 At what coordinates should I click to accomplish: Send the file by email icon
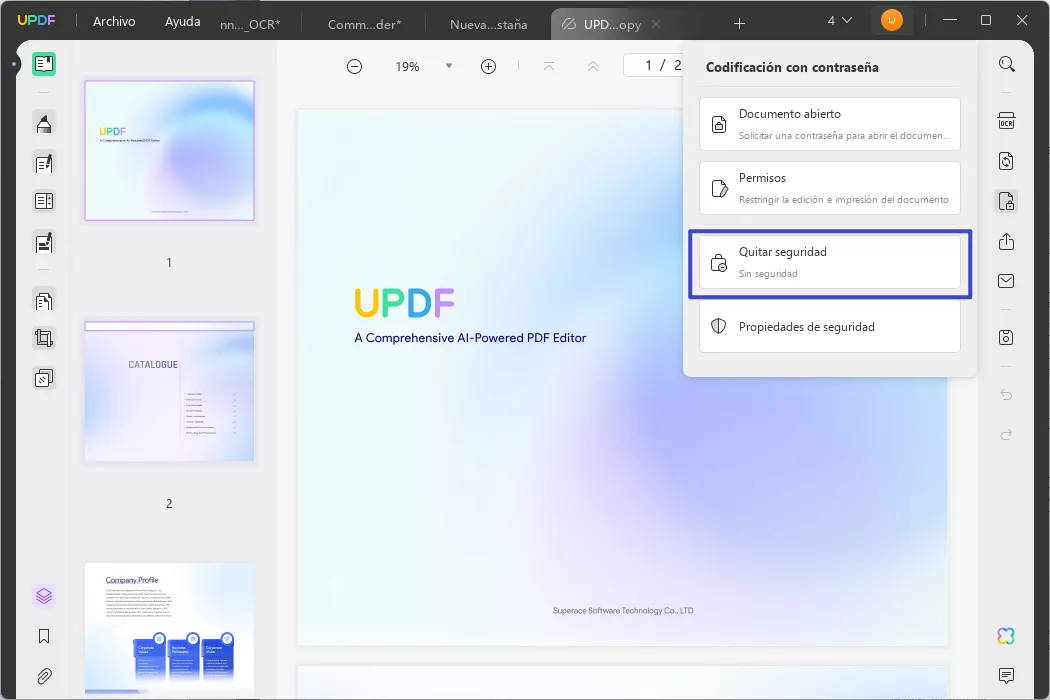click(x=1006, y=281)
